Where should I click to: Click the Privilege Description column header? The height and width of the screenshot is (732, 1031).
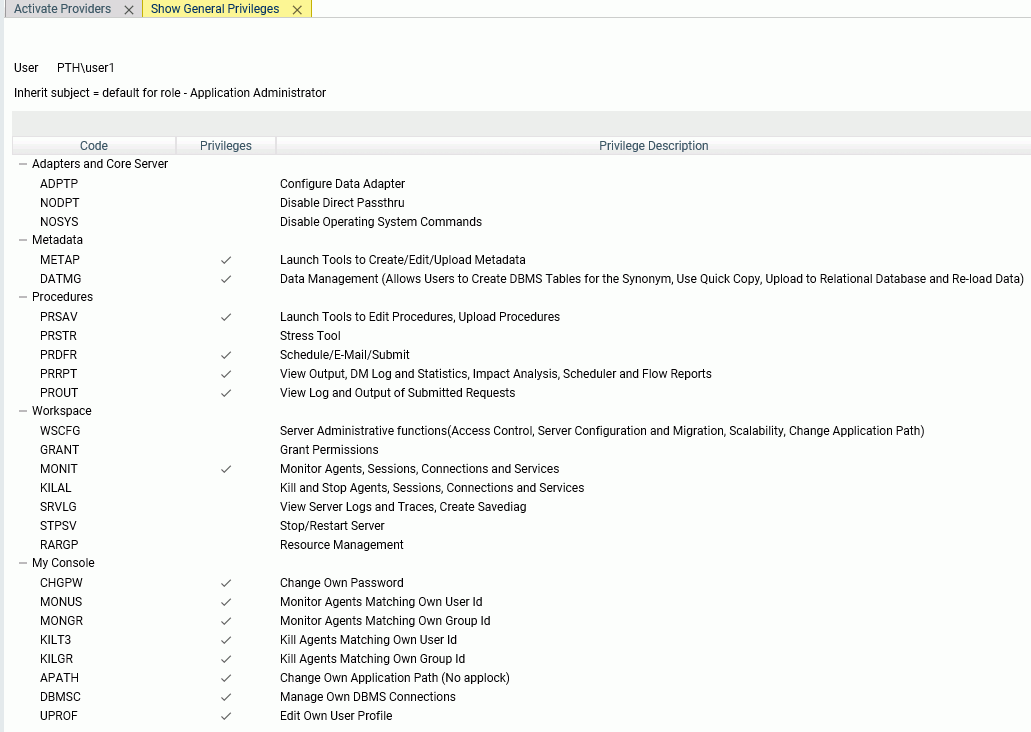tap(654, 145)
